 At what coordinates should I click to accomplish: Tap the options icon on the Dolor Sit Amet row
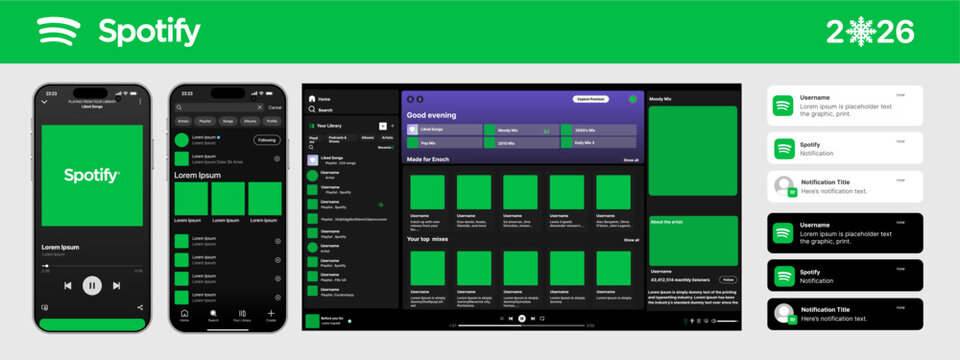point(277,159)
